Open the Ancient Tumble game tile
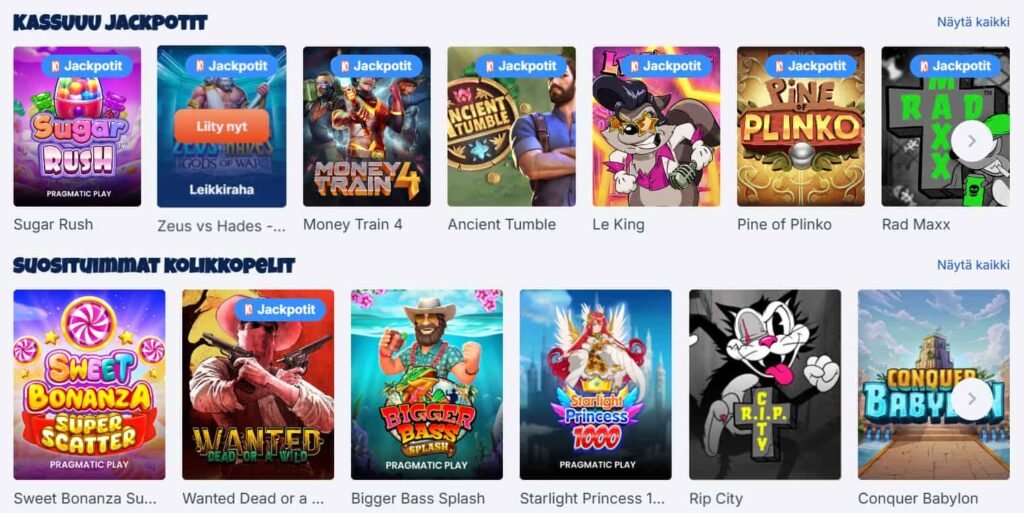1024x513 pixels. pos(511,126)
